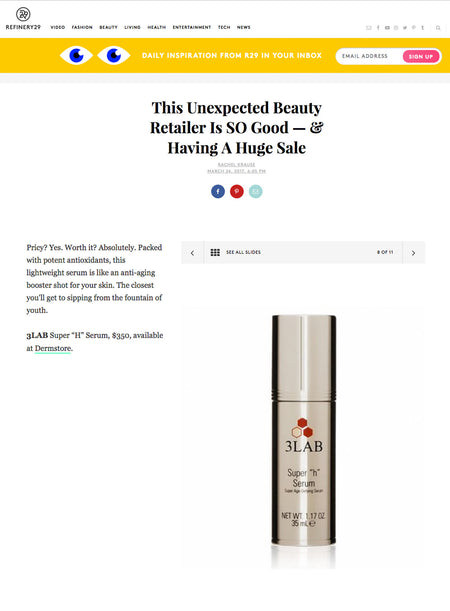Visit Refinery29 Tumblr from header icons
Viewport: 450px width, 611px height.
(422, 28)
